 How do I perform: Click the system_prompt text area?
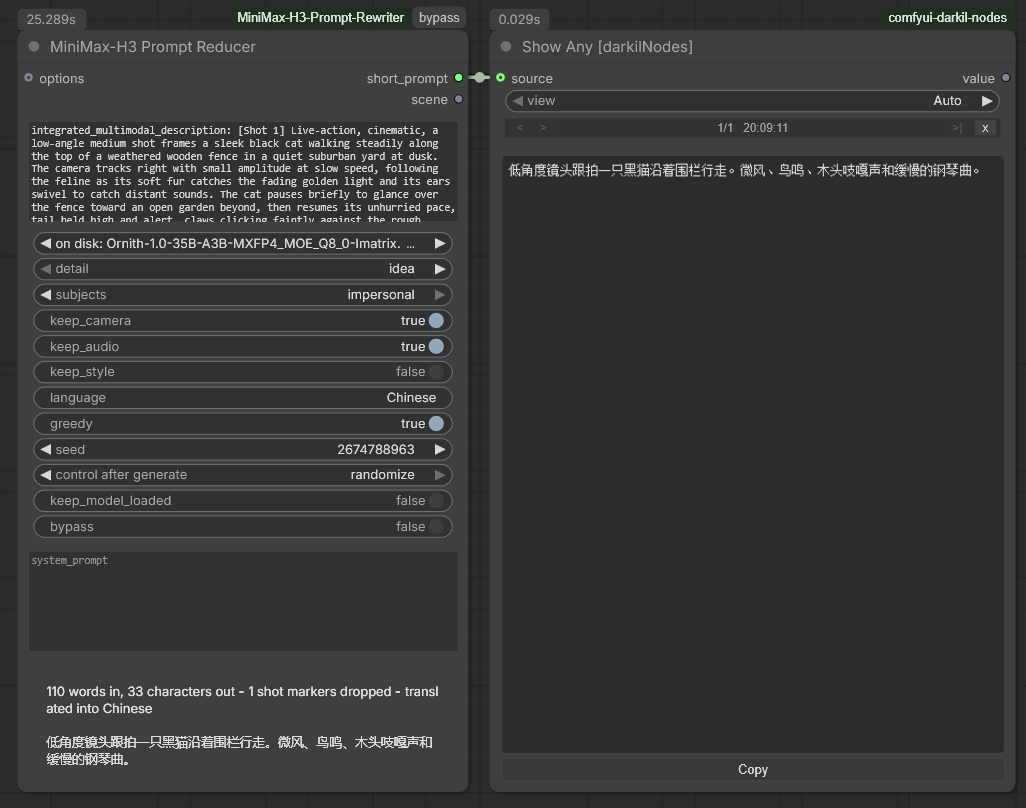[243, 601]
